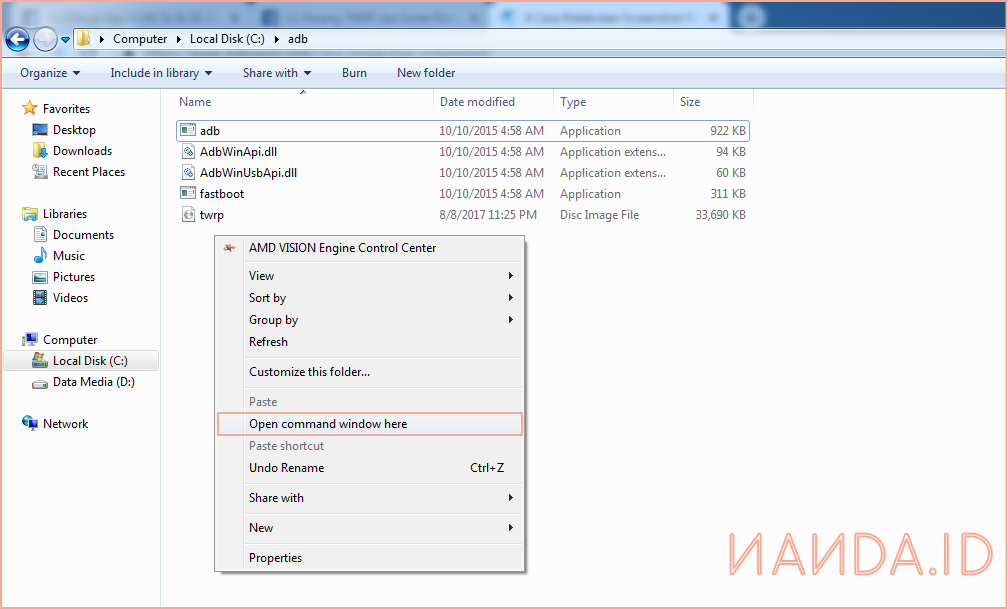Image resolution: width=1008 pixels, height=609 pixels.
Task: Expand the Share with toolbar dropdown
Action: (x=276, y=73)
